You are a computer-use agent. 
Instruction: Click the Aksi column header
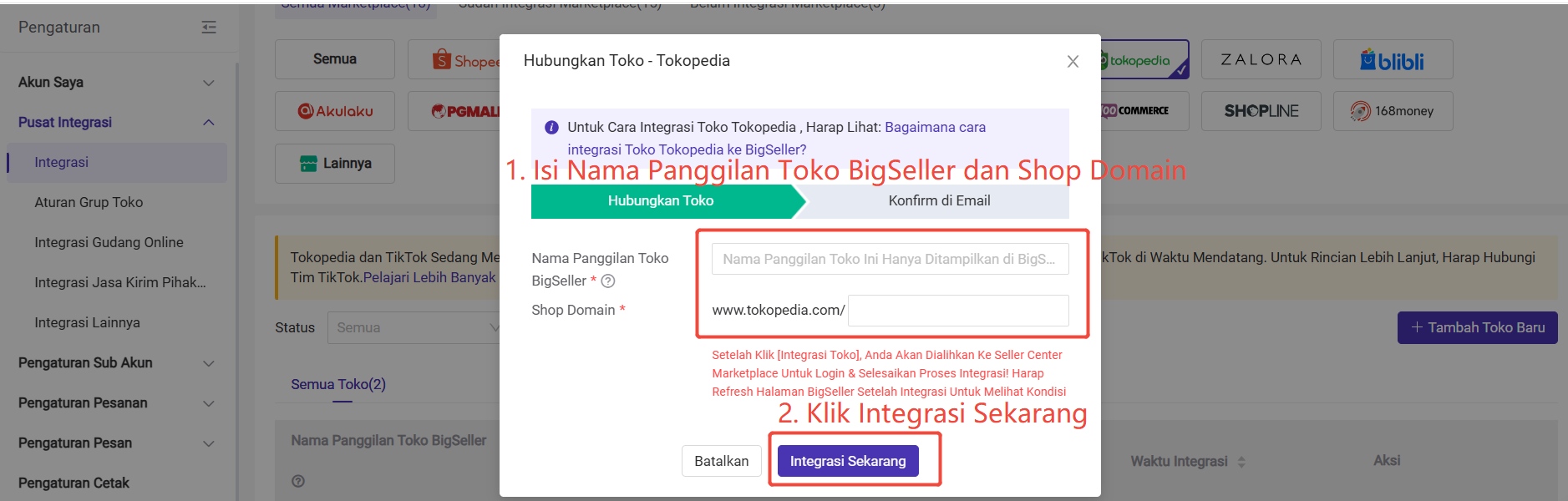coord(1387,461)
